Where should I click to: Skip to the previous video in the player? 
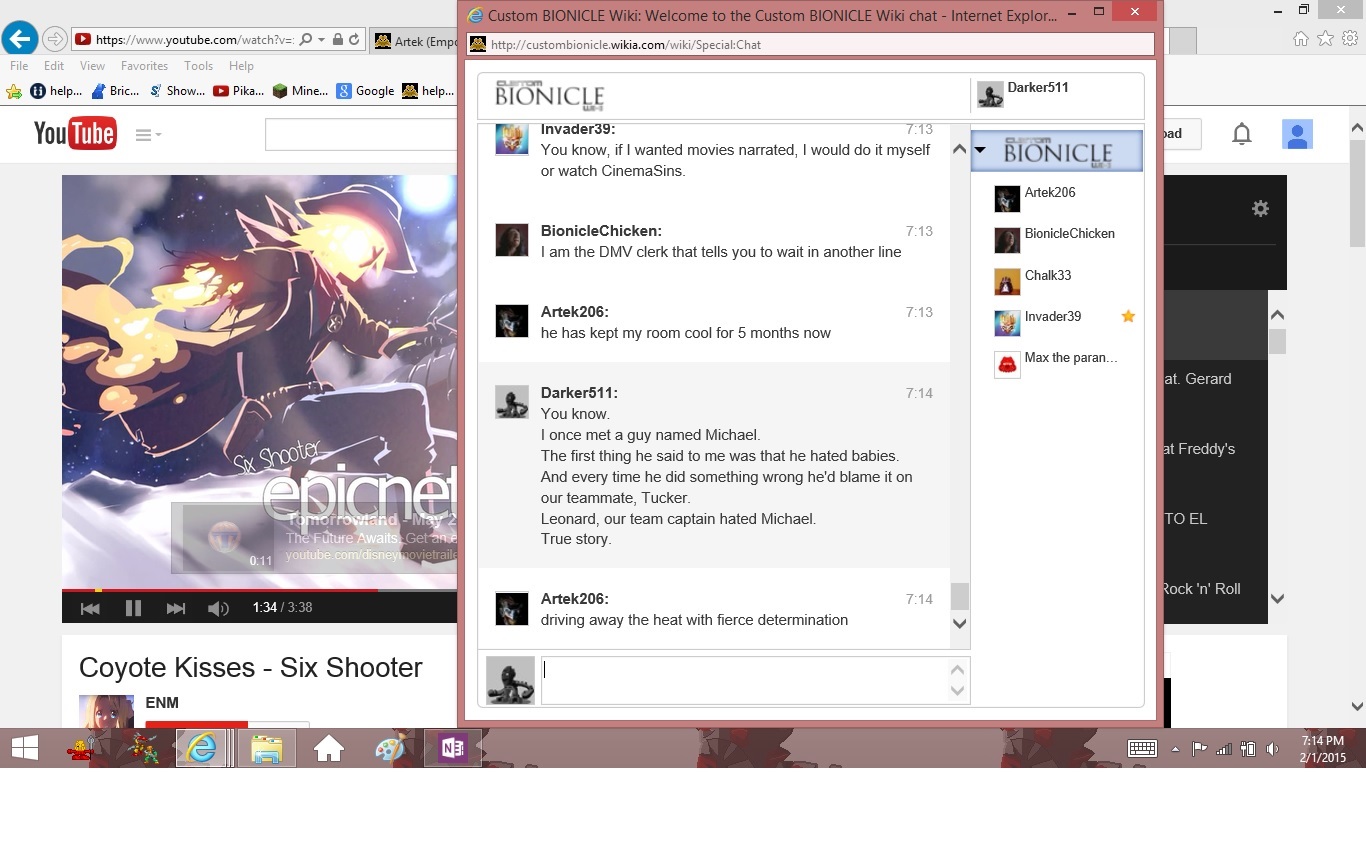pyautogui.click(x=90, y=608)
